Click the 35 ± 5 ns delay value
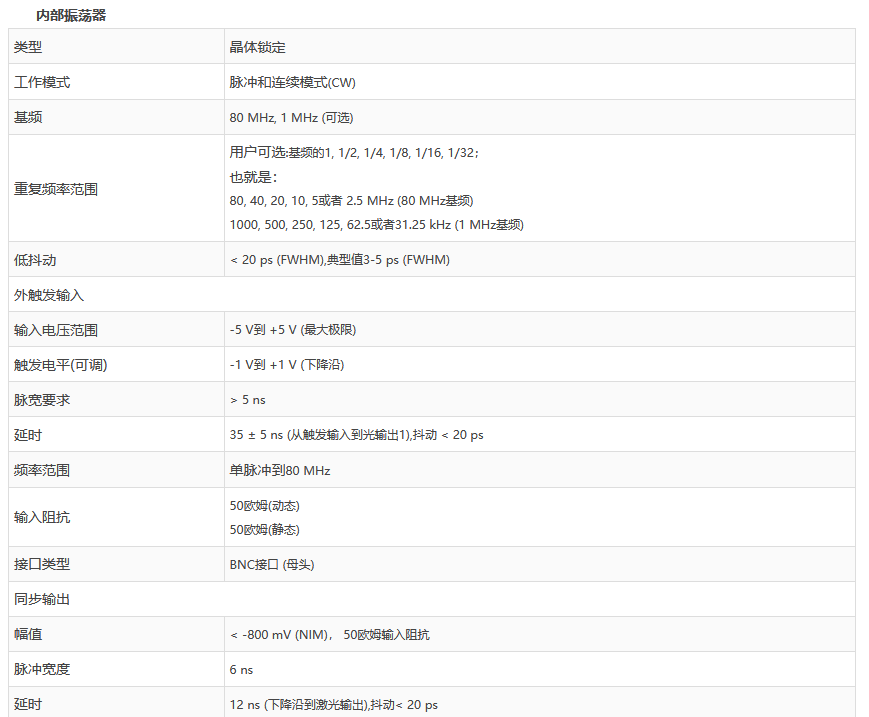This screenshot has width=869, height=717. click(x=356, y=435)
